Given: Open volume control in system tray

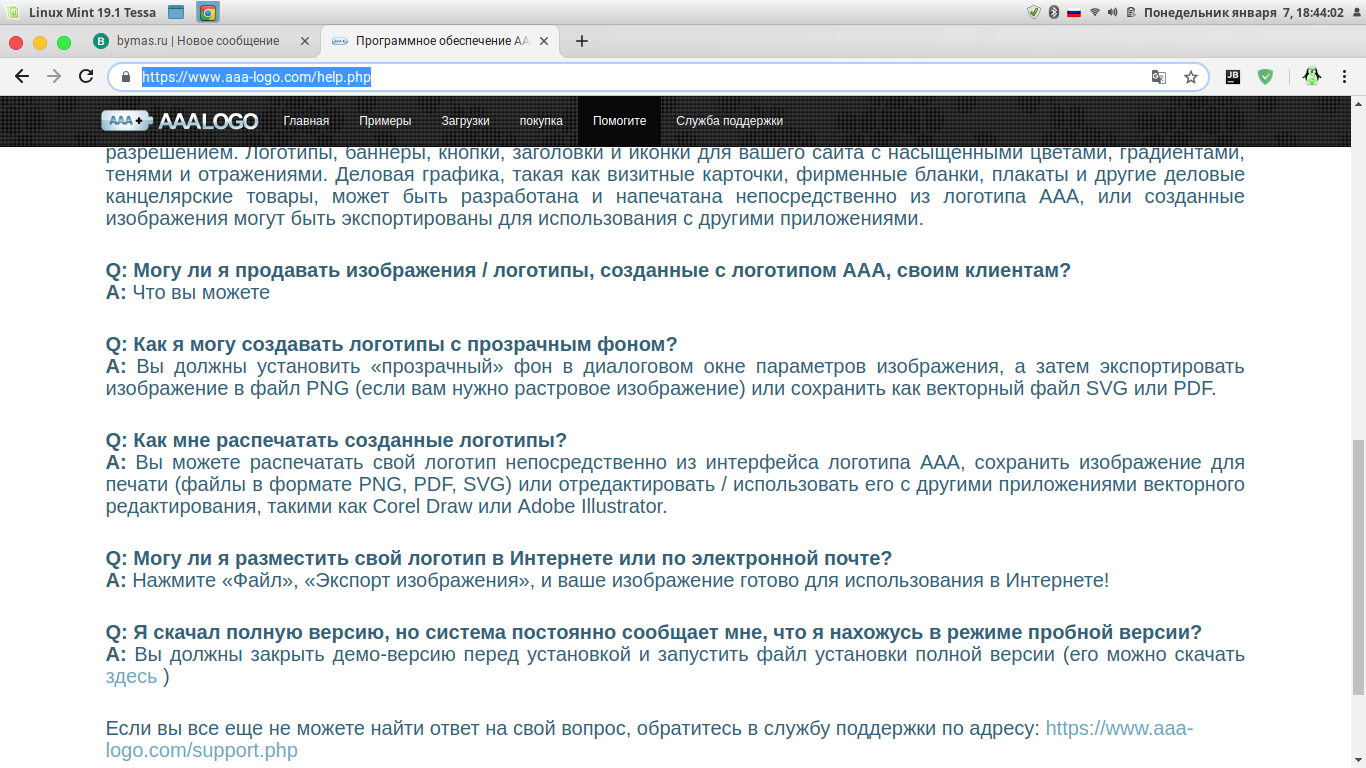Looking at the screenshot, I should [1112, 12].
